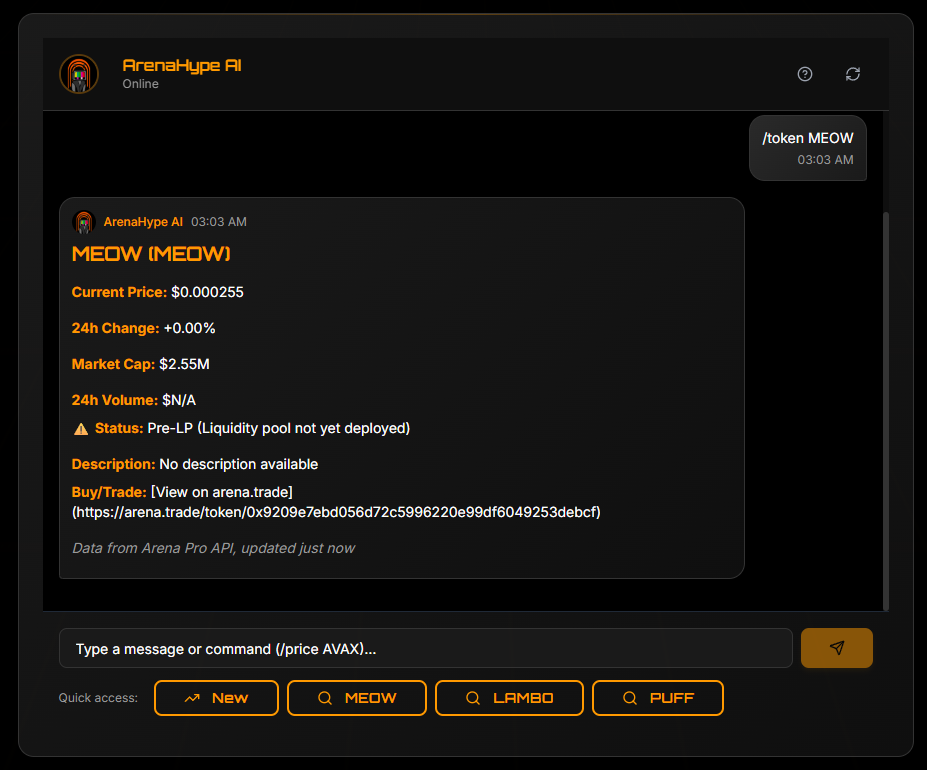Click the market cap value $2.55M

click(x=184, y=364)
